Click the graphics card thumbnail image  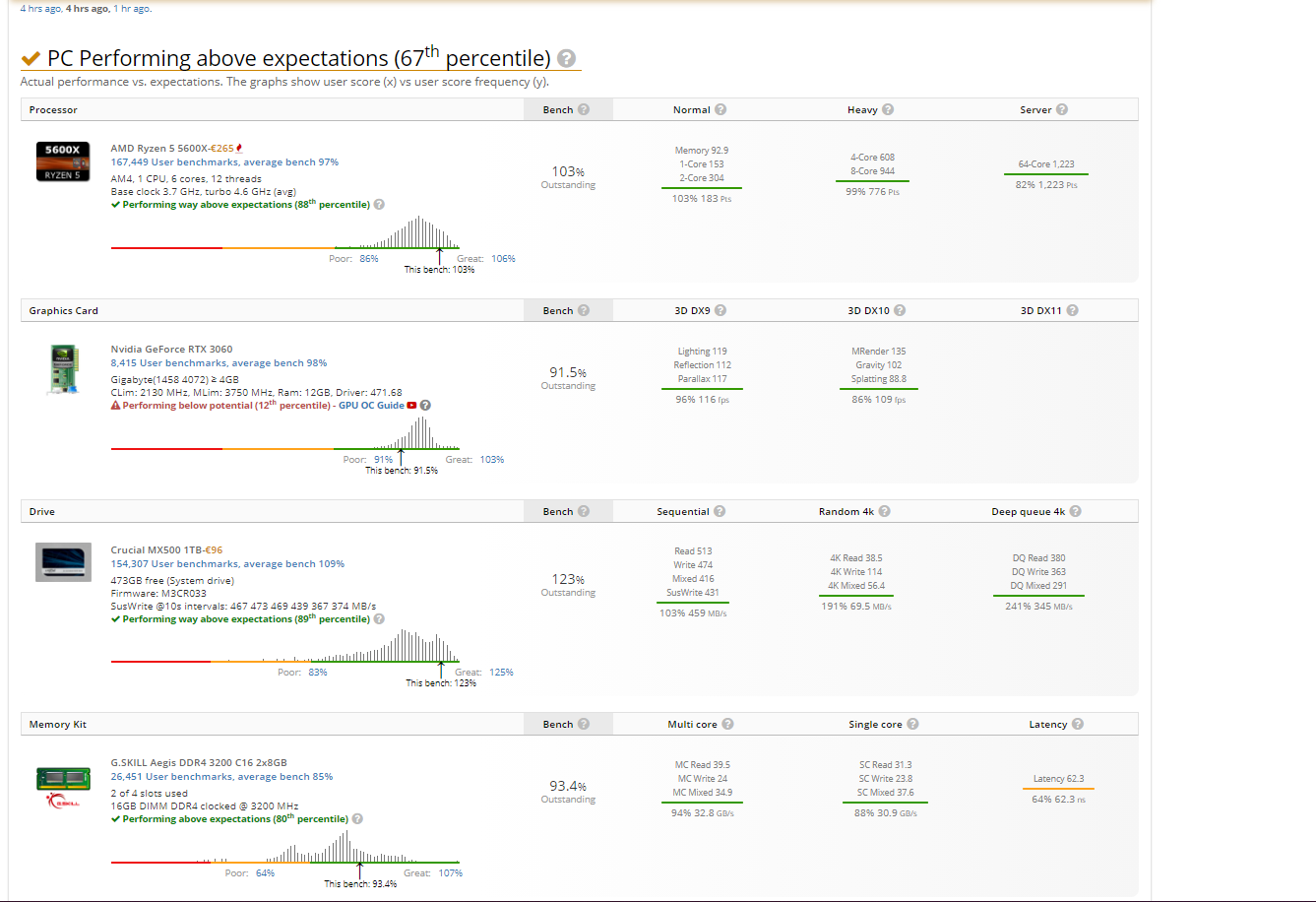pyautogui.click(x=64, y=369)
